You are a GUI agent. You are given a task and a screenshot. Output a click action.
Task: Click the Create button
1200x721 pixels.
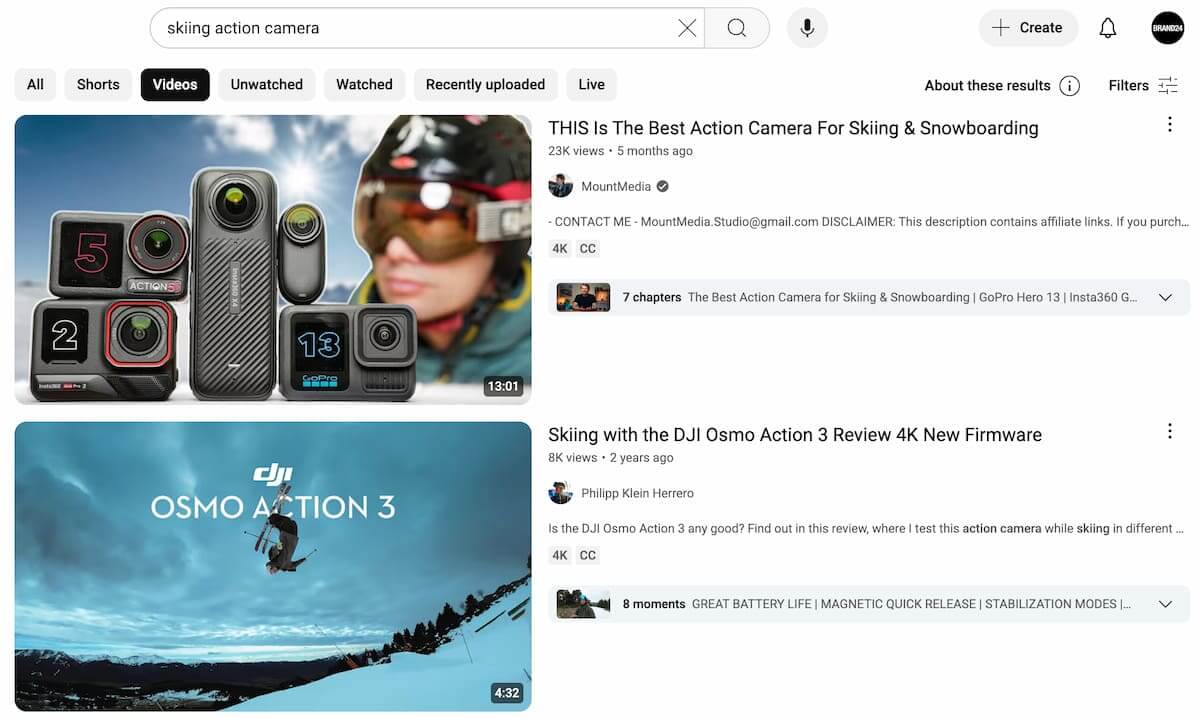tap(1028, 27)
